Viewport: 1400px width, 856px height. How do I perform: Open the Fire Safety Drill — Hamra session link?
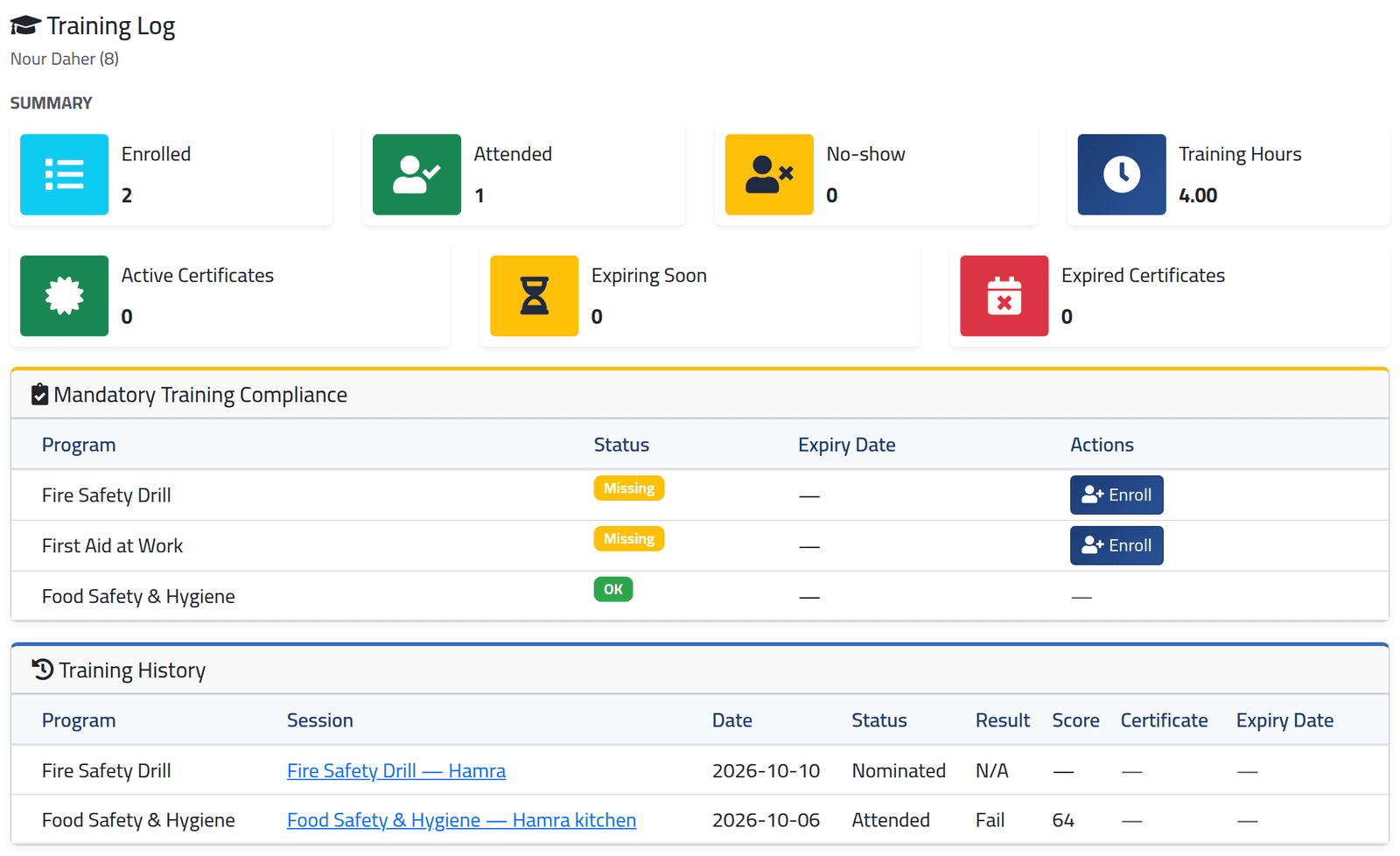396,770
